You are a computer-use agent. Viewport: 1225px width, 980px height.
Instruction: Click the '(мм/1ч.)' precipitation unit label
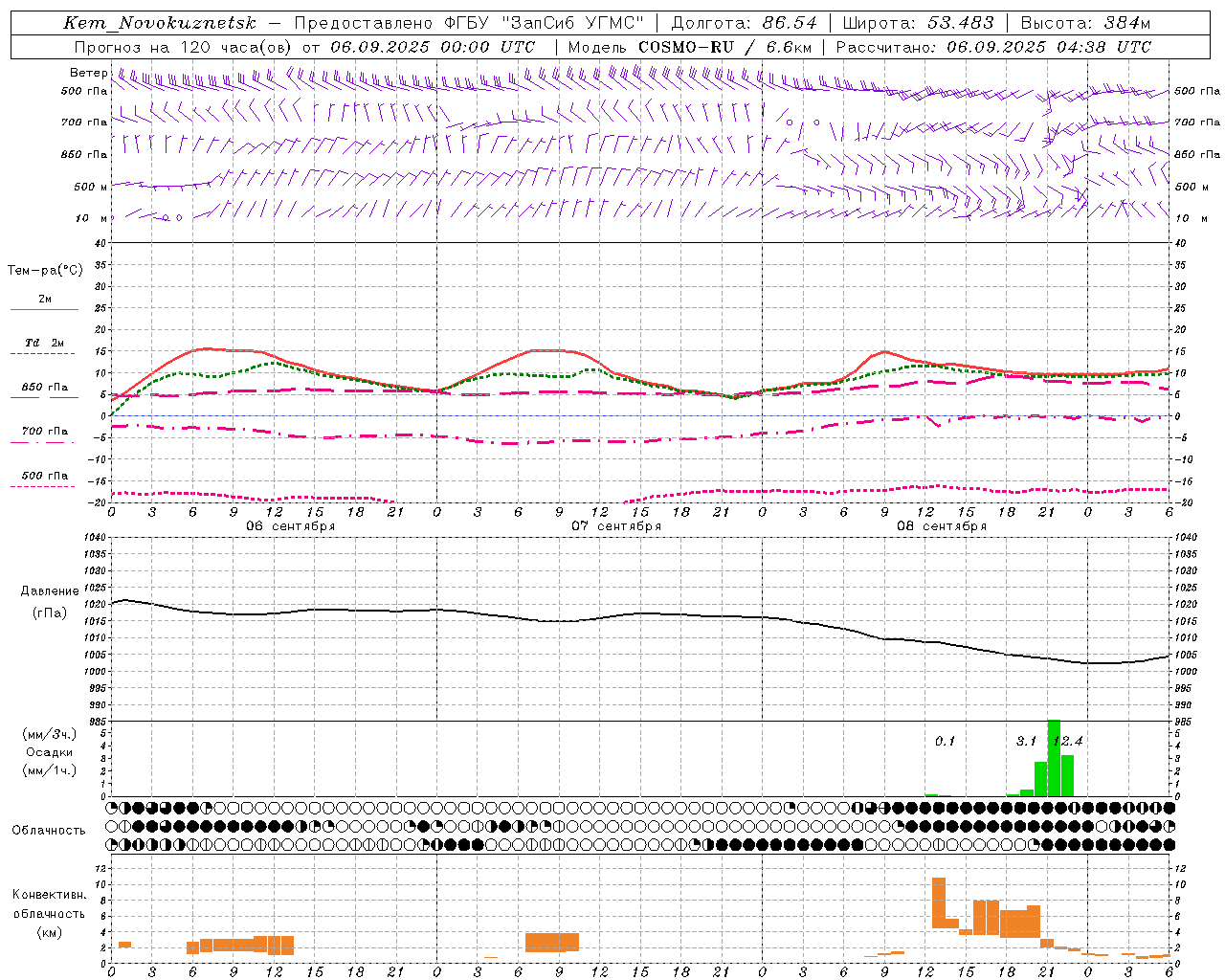50,770
